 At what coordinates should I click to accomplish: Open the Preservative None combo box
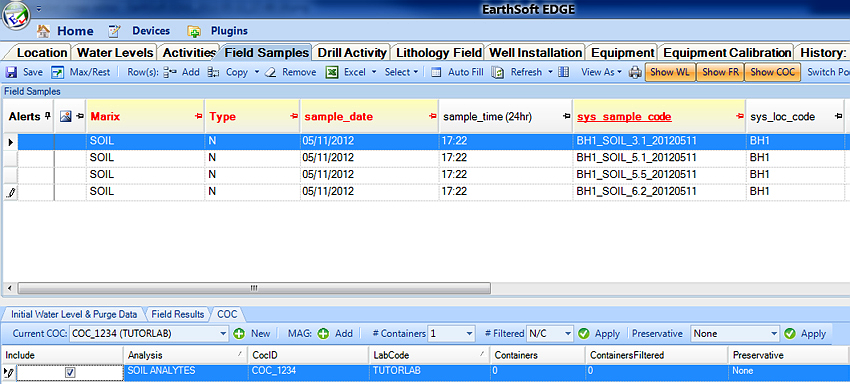point(735,334)
